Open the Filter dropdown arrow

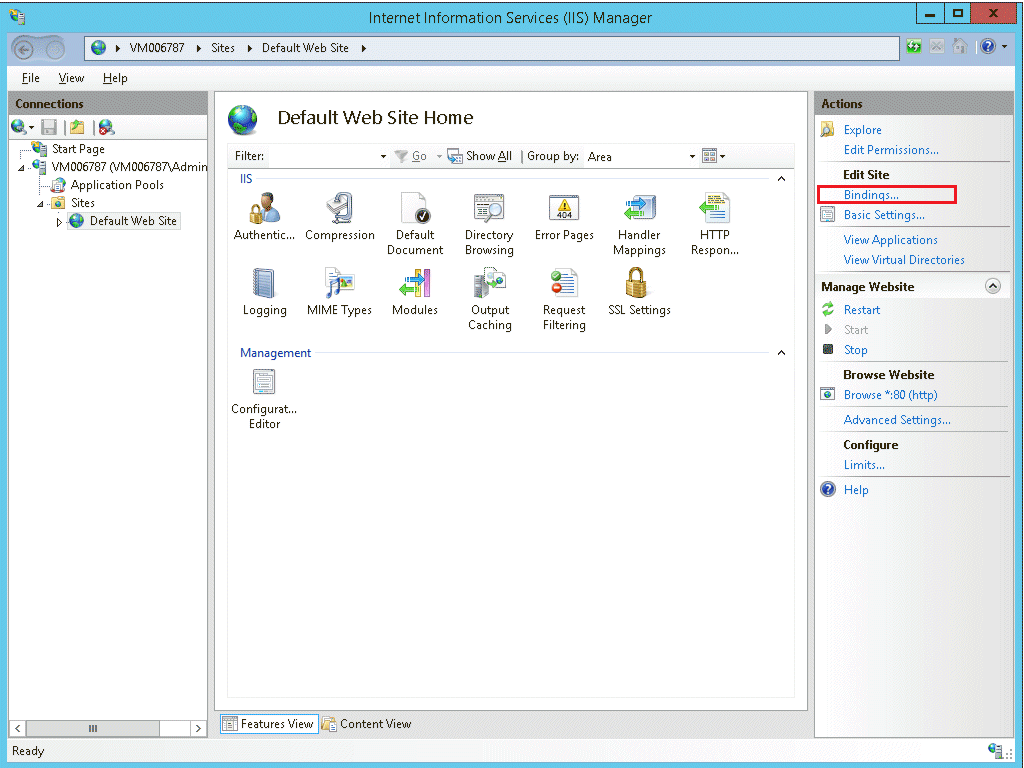pos(383,157)
